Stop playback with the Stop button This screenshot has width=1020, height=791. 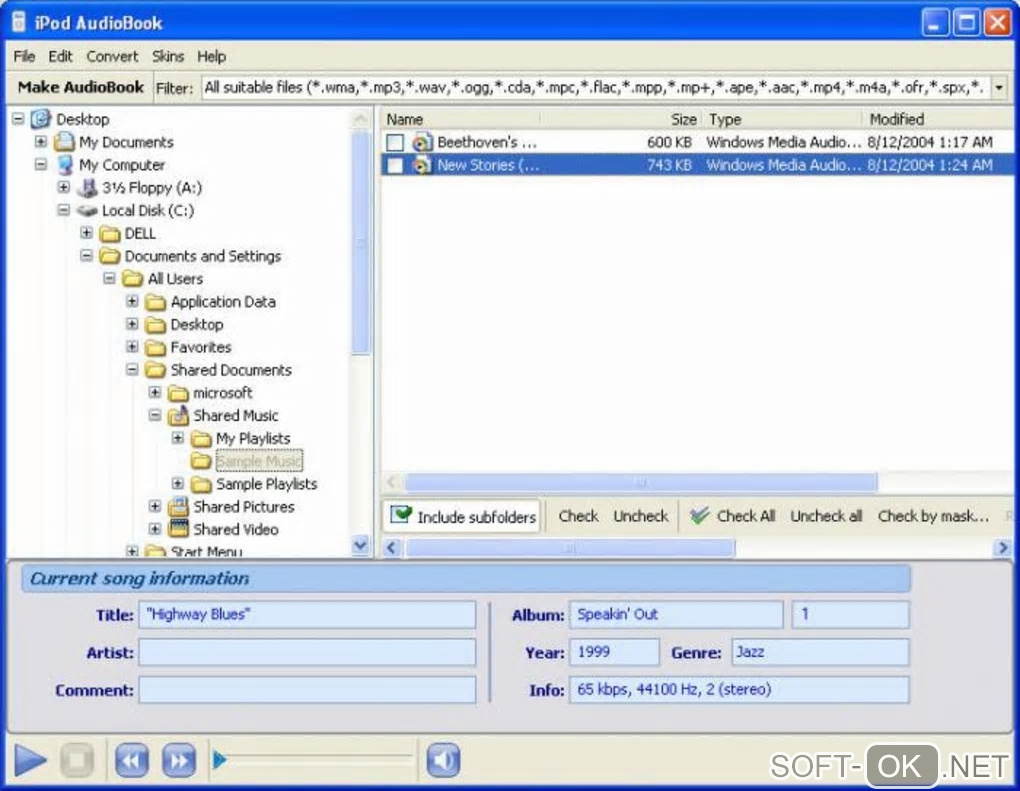[77, 760]
